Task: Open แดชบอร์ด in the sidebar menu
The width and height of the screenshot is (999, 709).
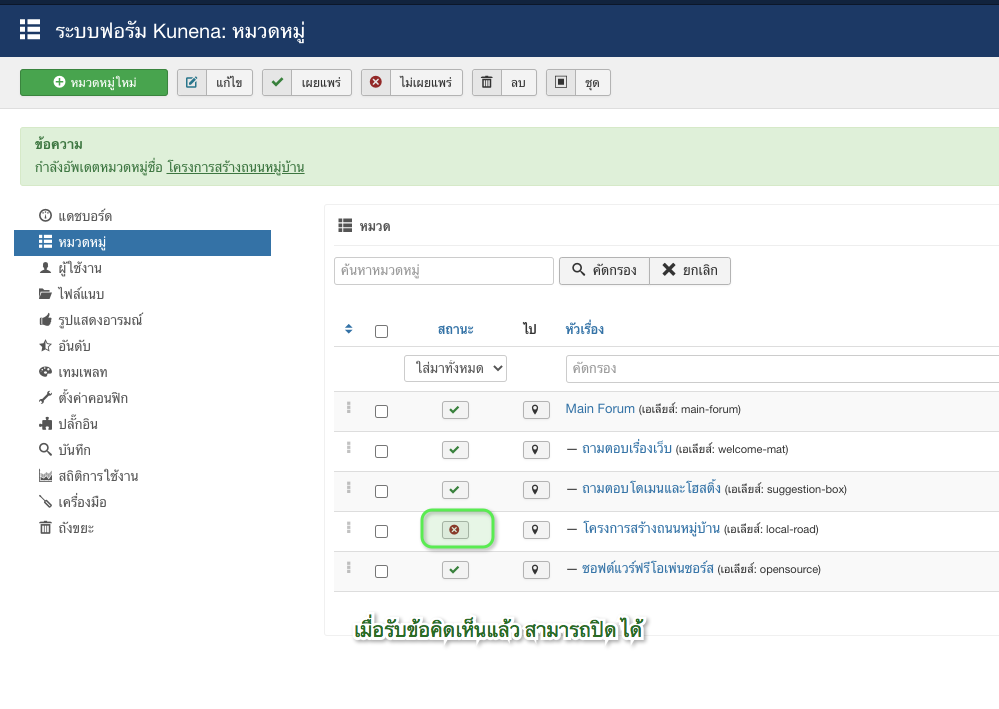Action: pos(84,216)
